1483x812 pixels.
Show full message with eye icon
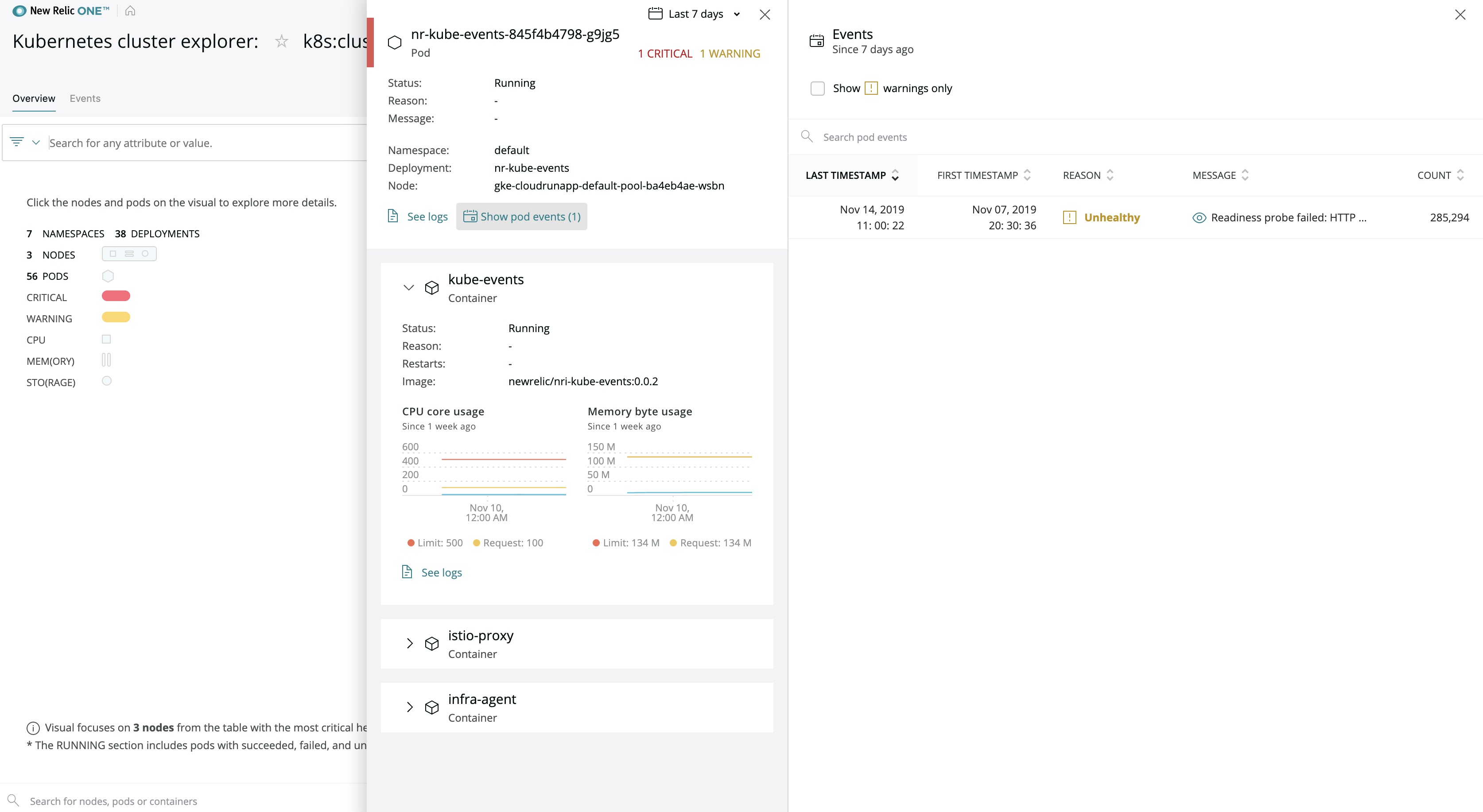click(x=1199, y=217)
